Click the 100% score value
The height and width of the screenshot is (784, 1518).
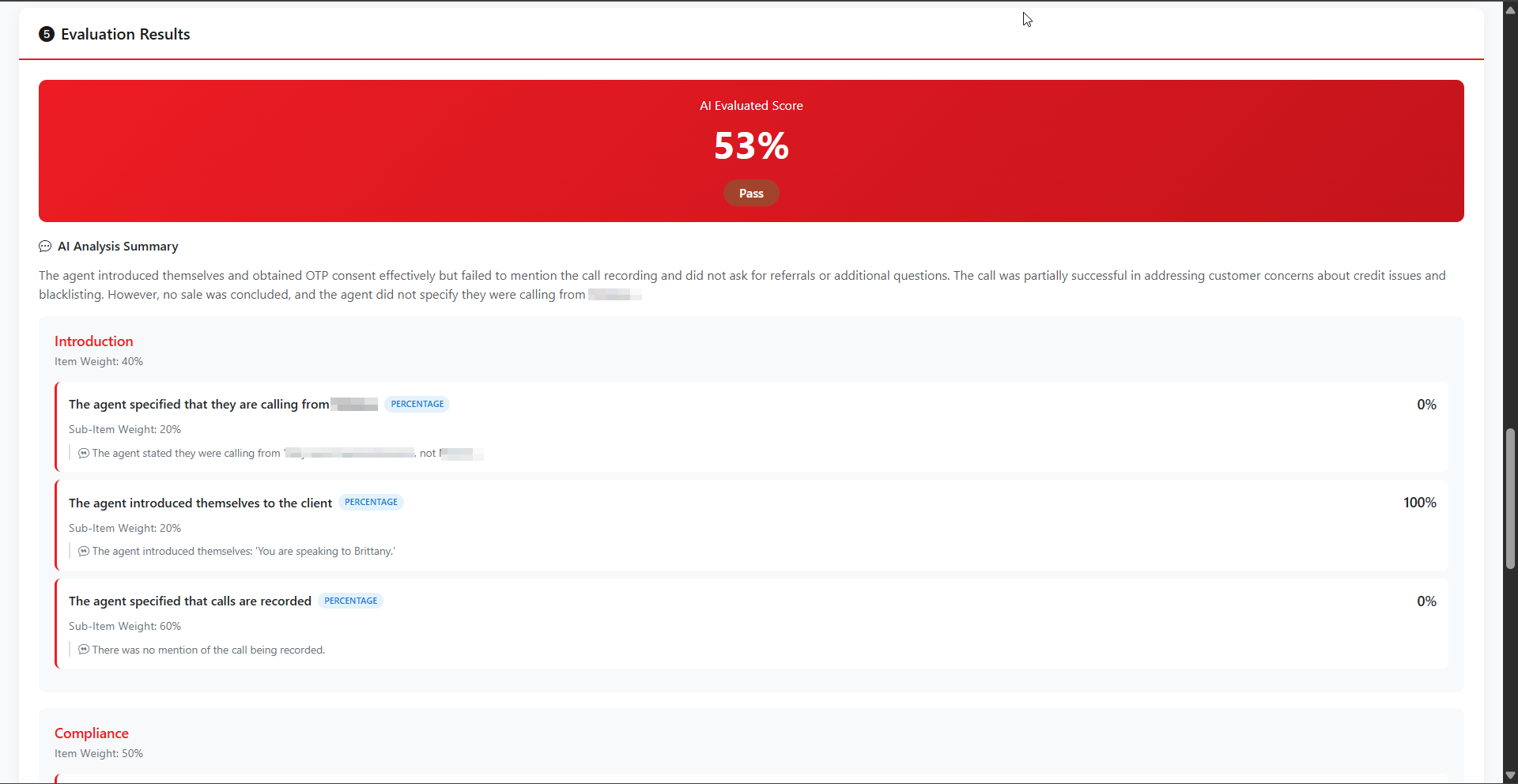[1420, 503]
